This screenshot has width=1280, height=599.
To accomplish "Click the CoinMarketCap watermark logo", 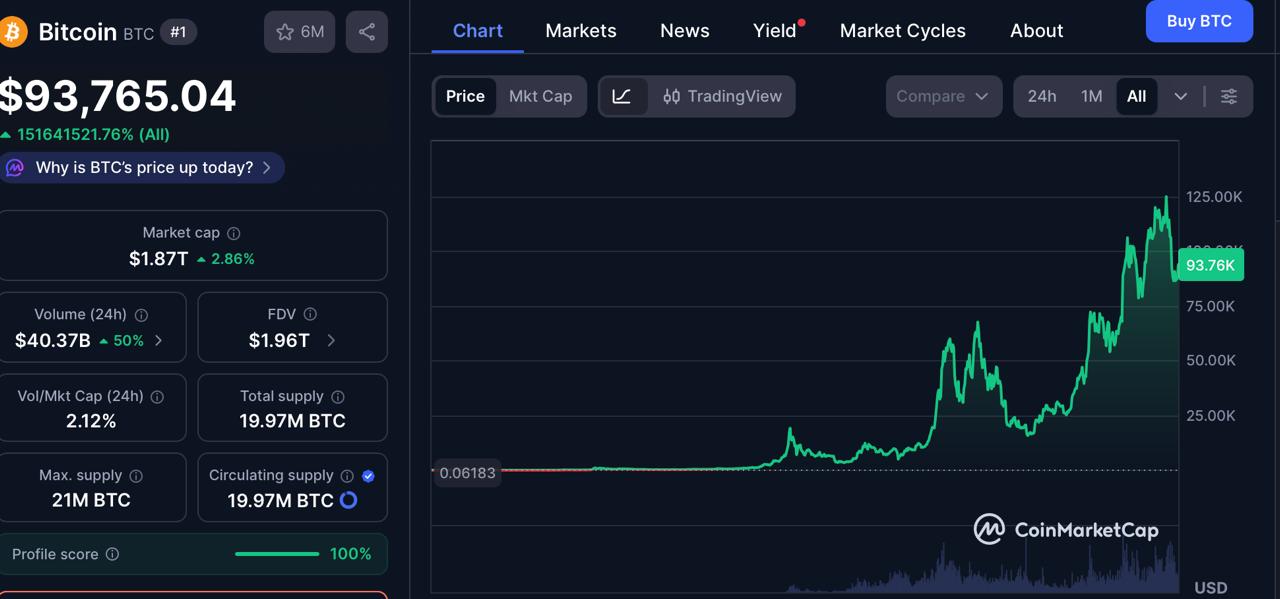I will click(x=989, y=530).
